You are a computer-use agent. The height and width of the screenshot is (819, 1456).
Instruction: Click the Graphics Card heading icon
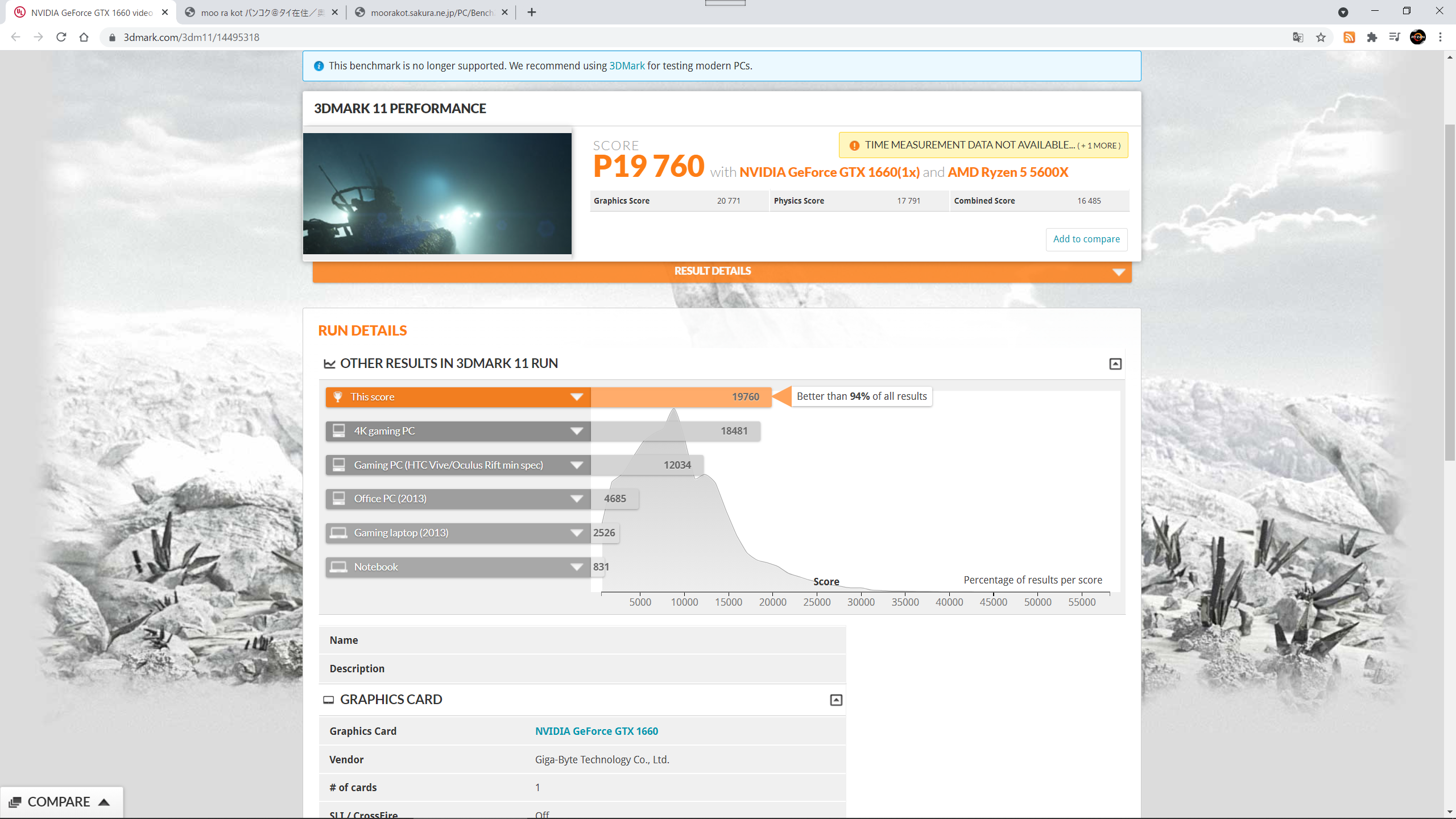click(x=329, y=700)
